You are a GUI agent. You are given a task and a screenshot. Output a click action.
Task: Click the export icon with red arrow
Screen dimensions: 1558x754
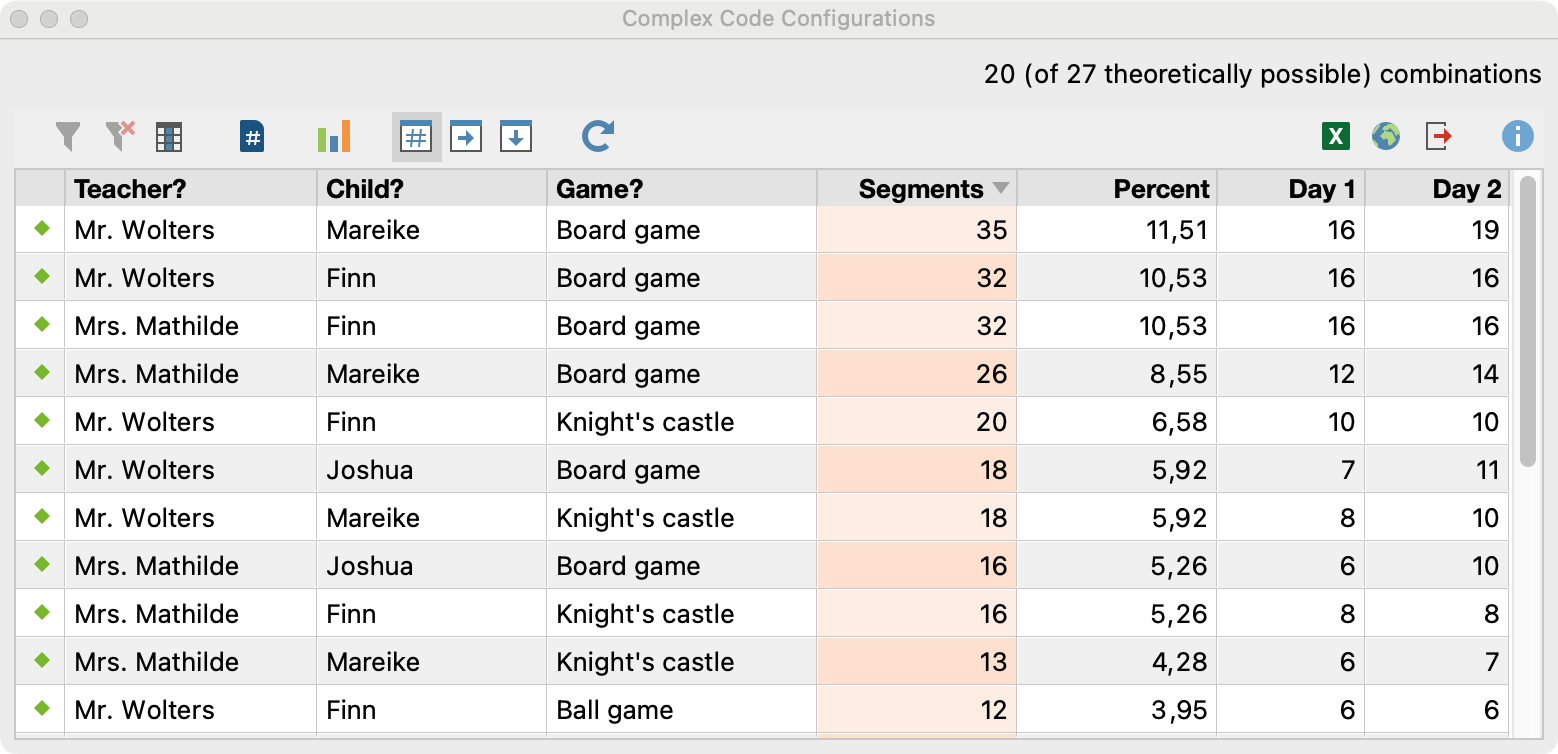[x=1438, y=136]
